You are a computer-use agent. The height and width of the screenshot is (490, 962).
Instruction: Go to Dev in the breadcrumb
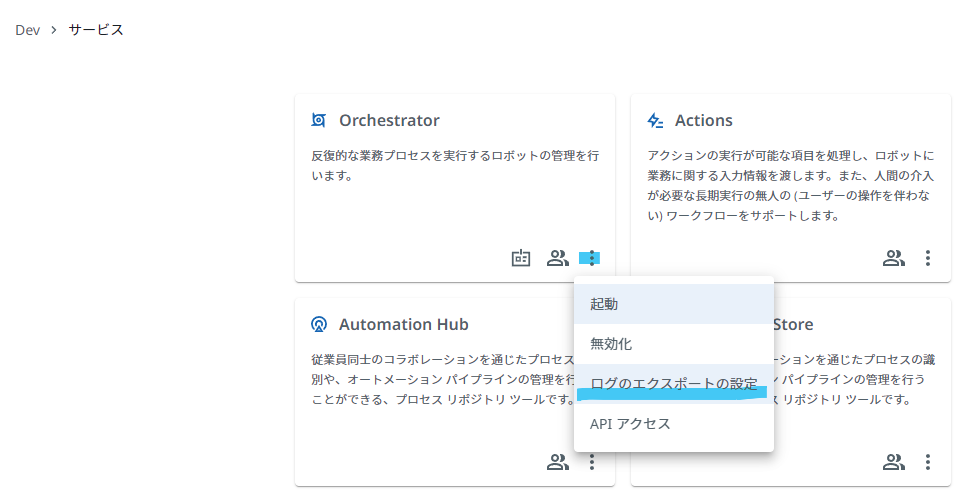click(x=28, y=30)
